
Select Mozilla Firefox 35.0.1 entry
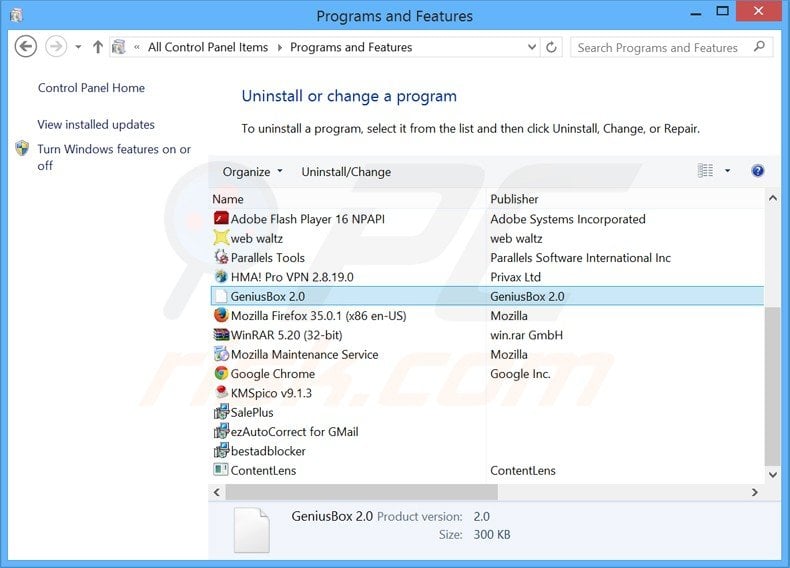click(x=318, y=315)
